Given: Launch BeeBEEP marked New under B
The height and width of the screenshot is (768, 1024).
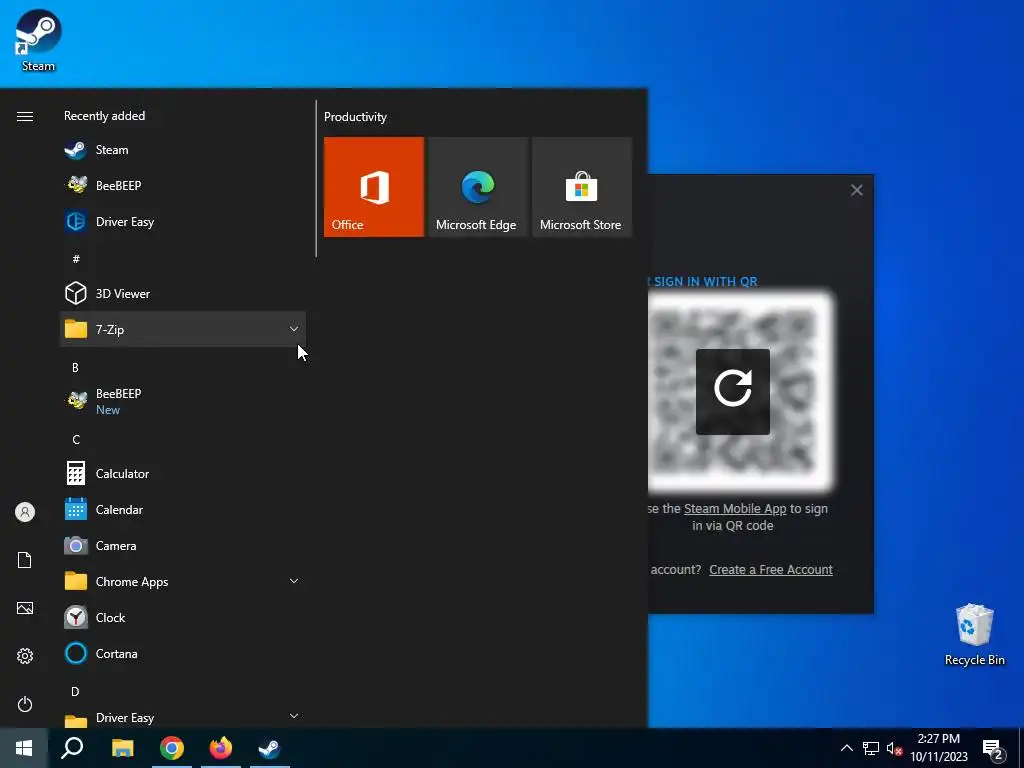Looking at the screenshot, I should (183, 401).
